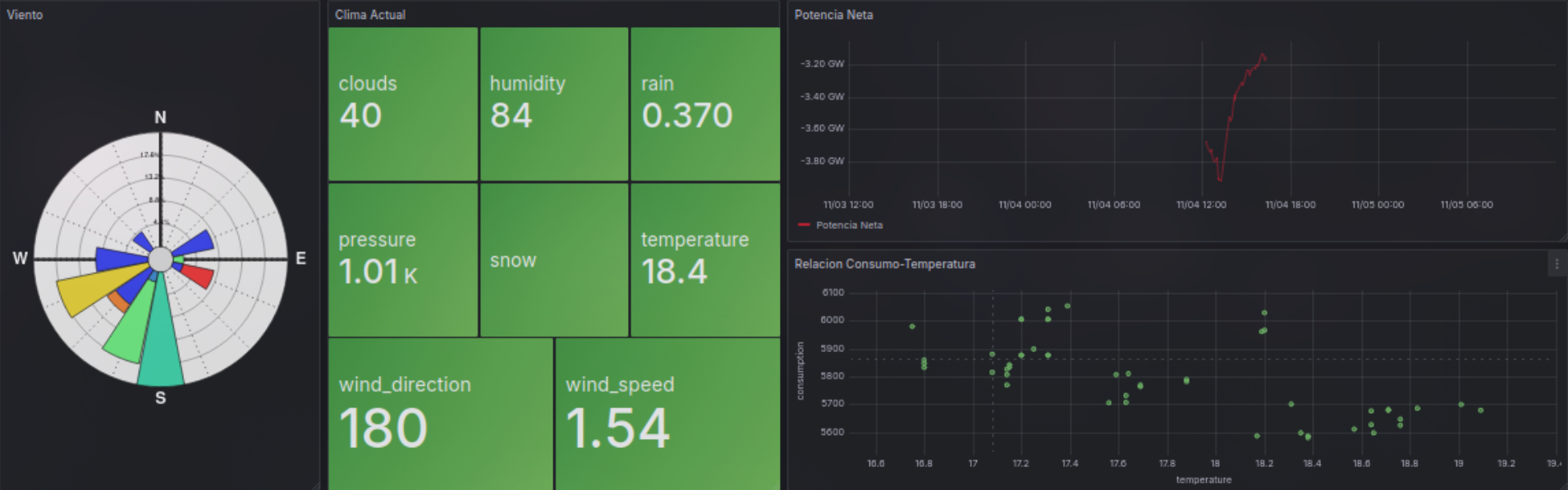Click the 11/04 12:00 time axis label
The width and height of the screenshot is (1568, 490).
click(x=1201, y=205)
